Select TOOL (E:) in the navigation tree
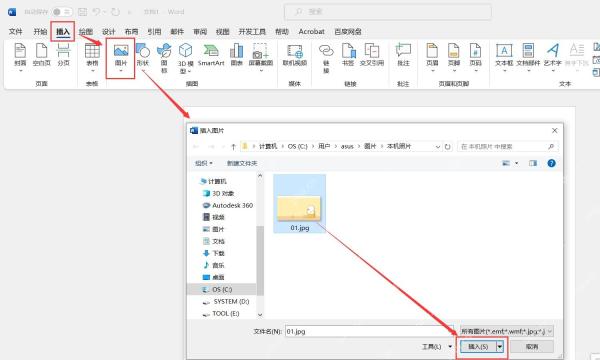 (x=221, y=313)
